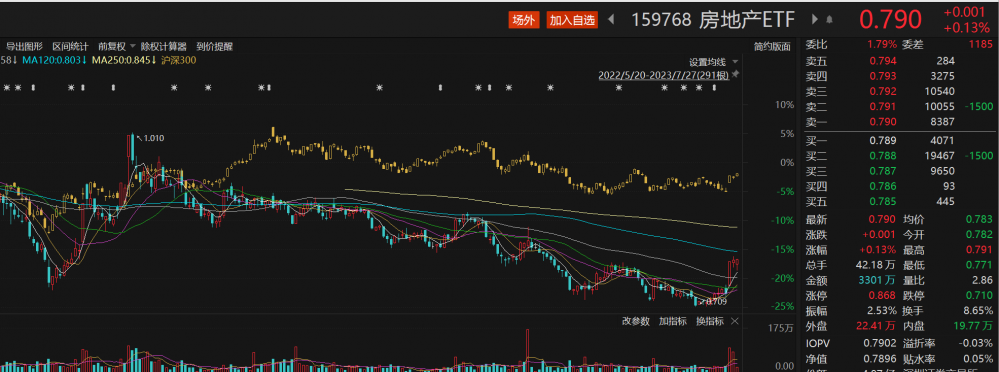Toggle the 场外 badge

click(x=523, y=20)
